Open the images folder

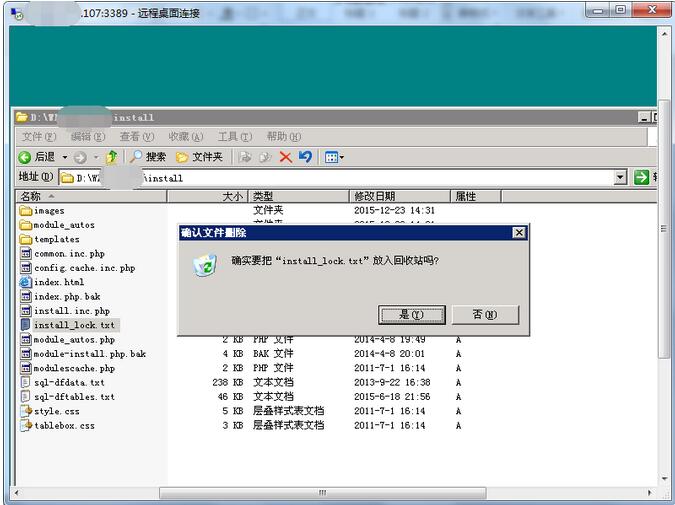coord(48,211)
